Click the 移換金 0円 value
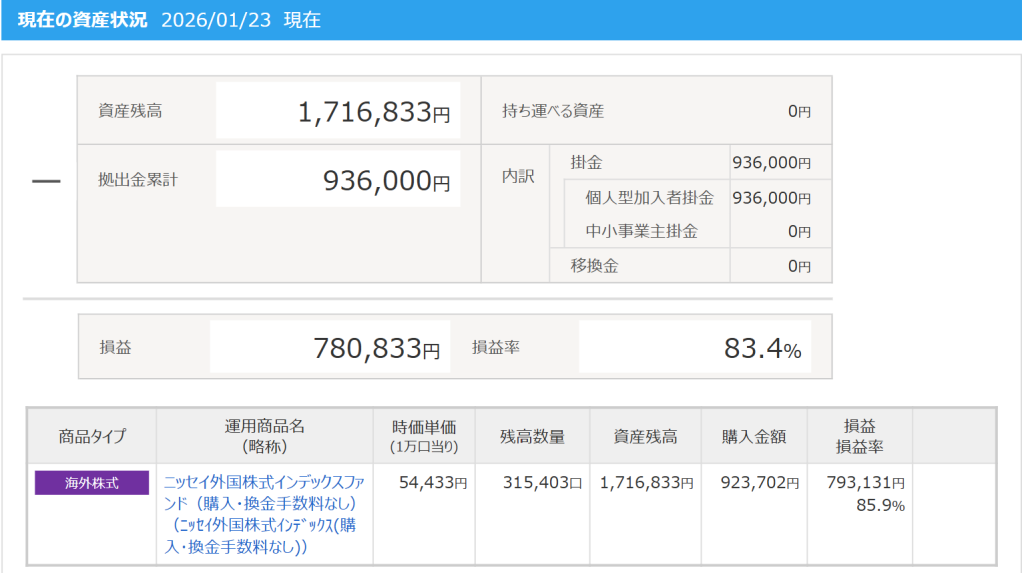This screenshot has width=1024, height=573. click(799, 266)
